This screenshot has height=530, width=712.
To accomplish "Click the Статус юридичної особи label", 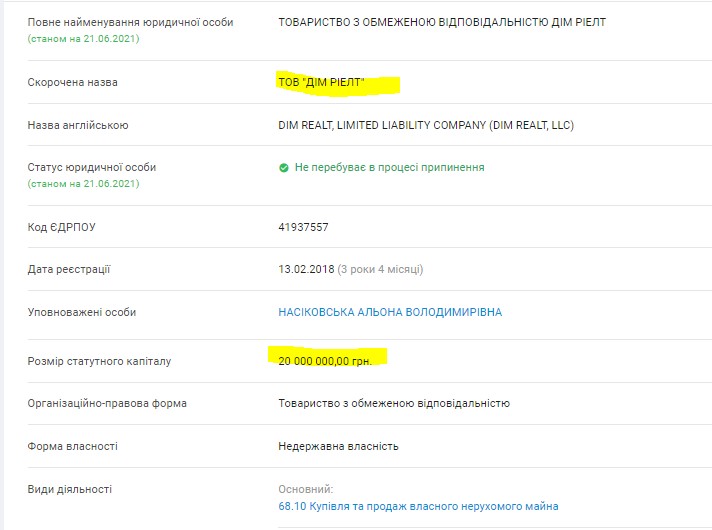I will tap(92, 168).
